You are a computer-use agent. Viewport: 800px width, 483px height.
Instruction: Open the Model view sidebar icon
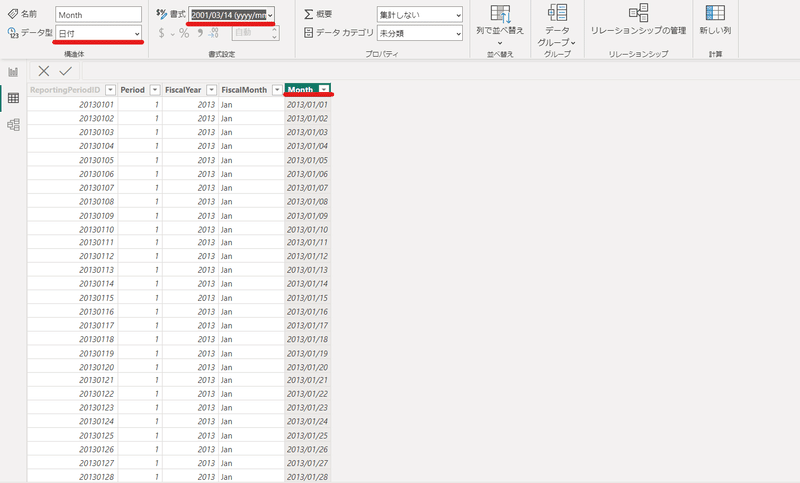(x=13, y=124)
